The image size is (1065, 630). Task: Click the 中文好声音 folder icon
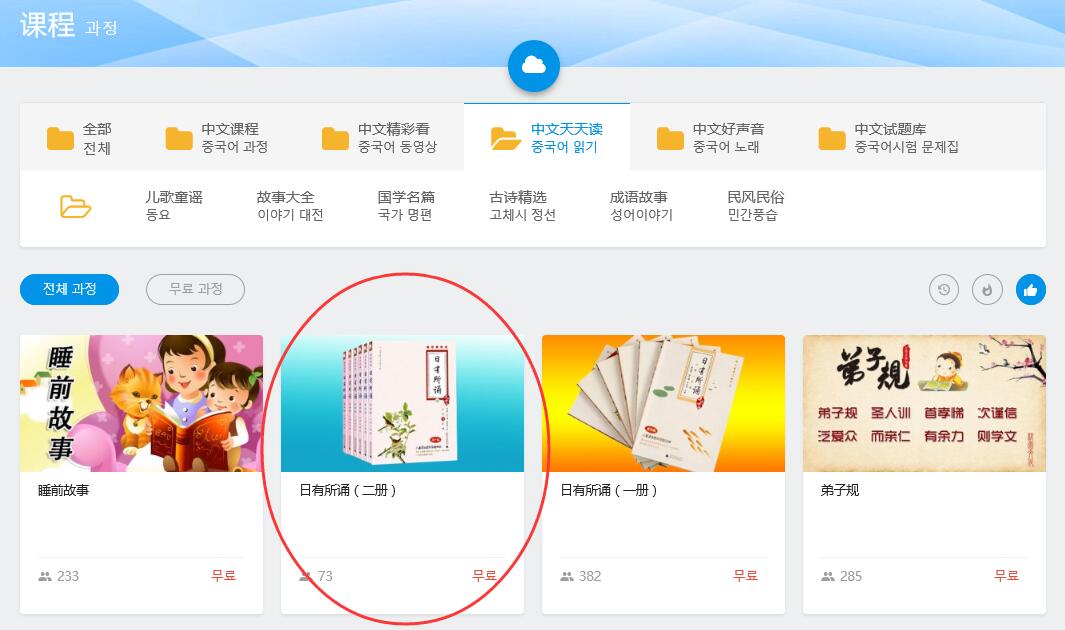[670, 138]
